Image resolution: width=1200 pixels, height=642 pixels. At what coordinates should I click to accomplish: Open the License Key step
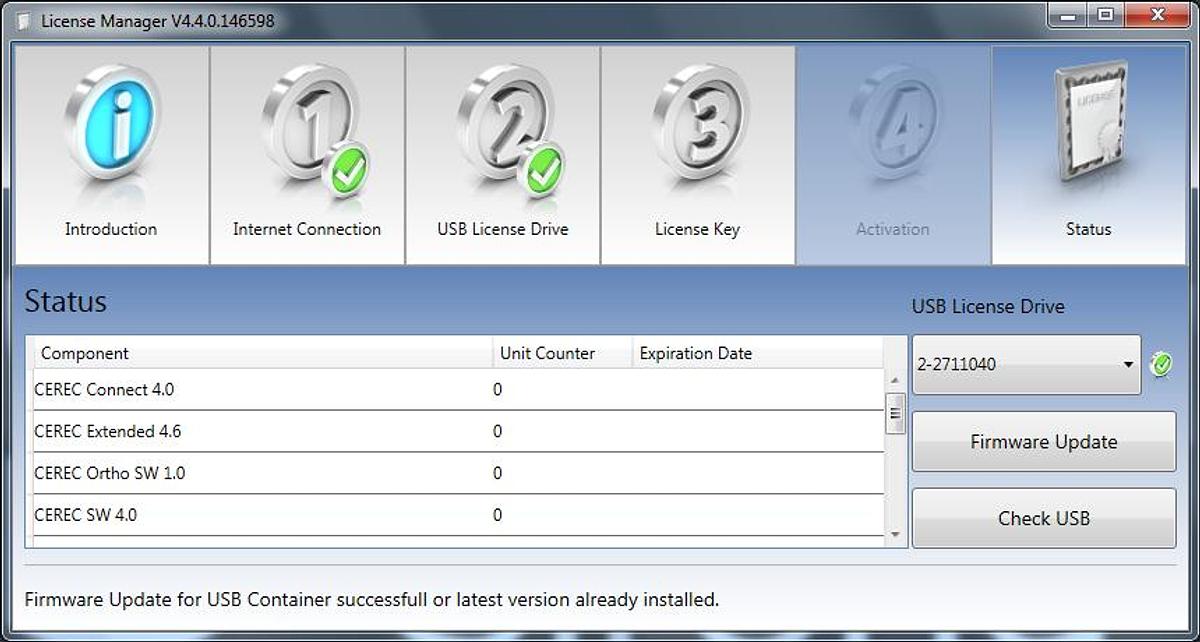(697, 155)
